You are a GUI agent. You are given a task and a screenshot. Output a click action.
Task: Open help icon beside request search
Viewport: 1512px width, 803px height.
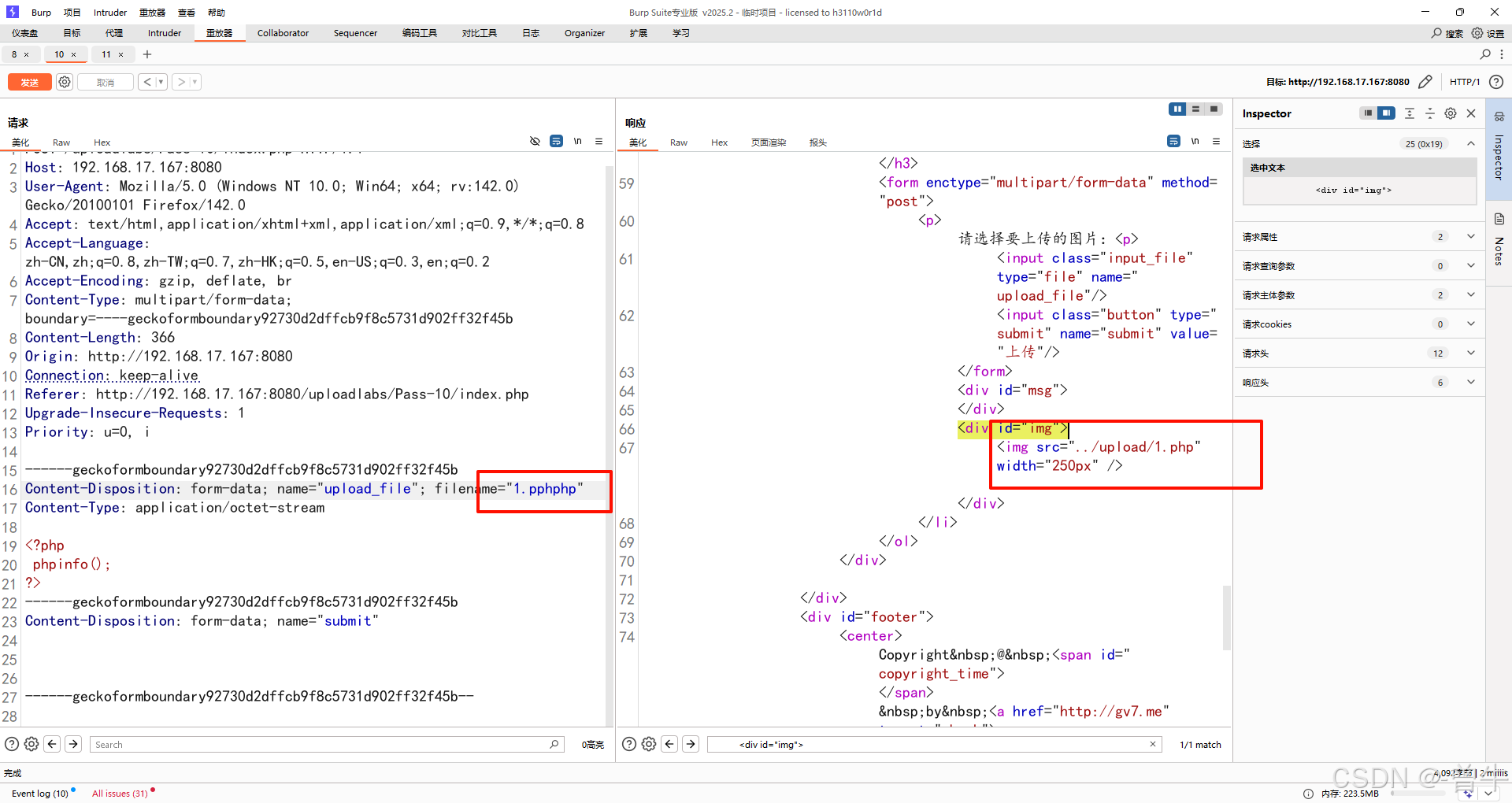(12, 744)
